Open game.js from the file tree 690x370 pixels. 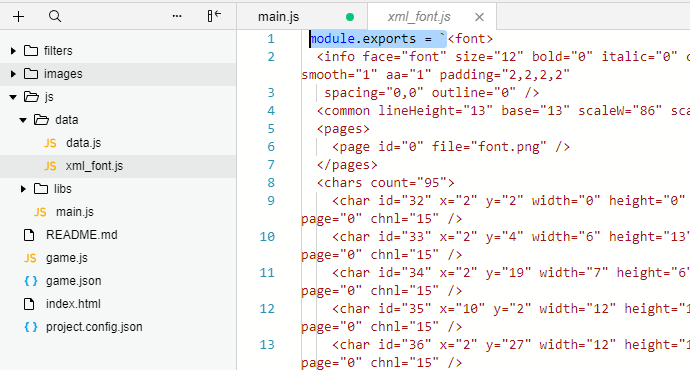point(67,258)
